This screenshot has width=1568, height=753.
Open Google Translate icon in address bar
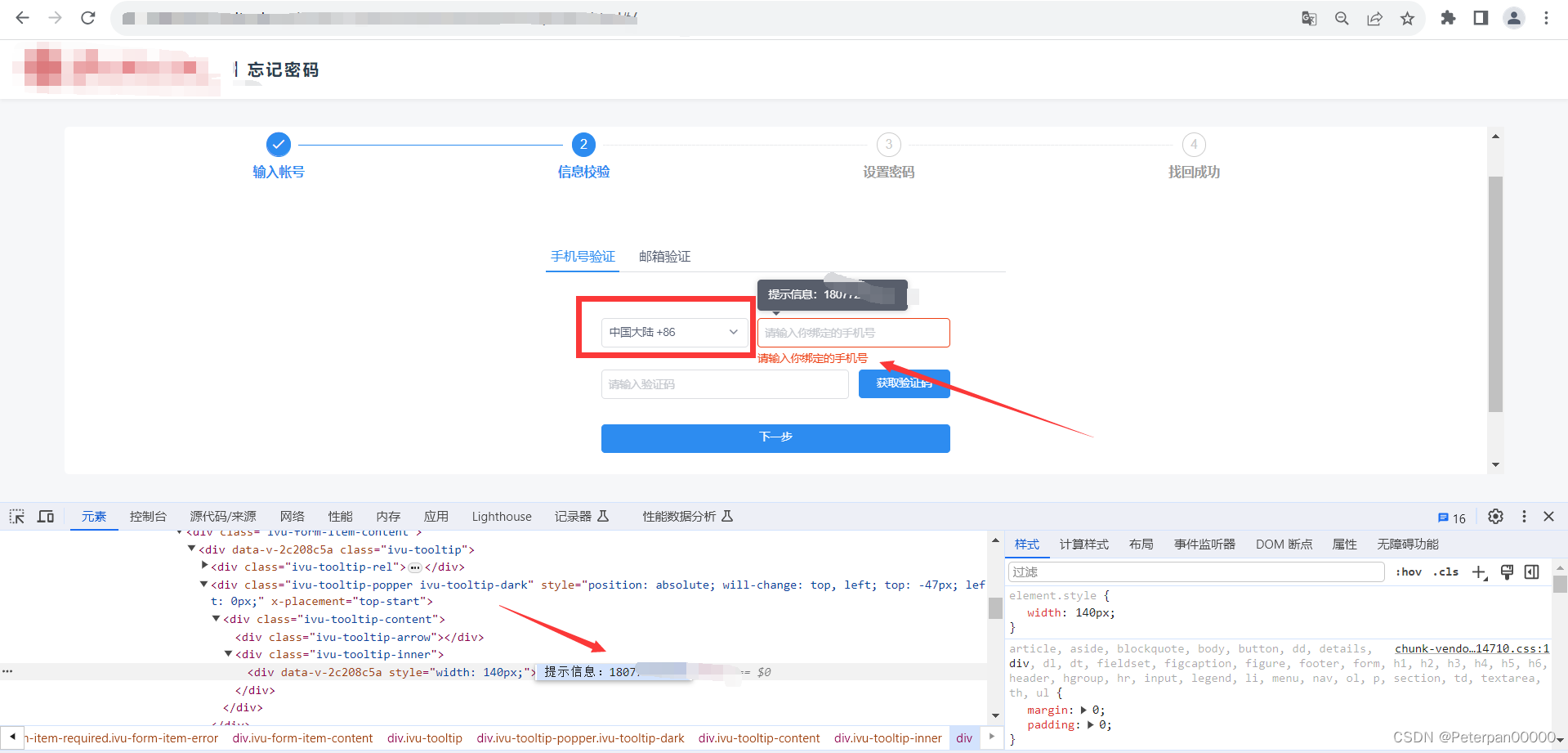pos(1309,18)
